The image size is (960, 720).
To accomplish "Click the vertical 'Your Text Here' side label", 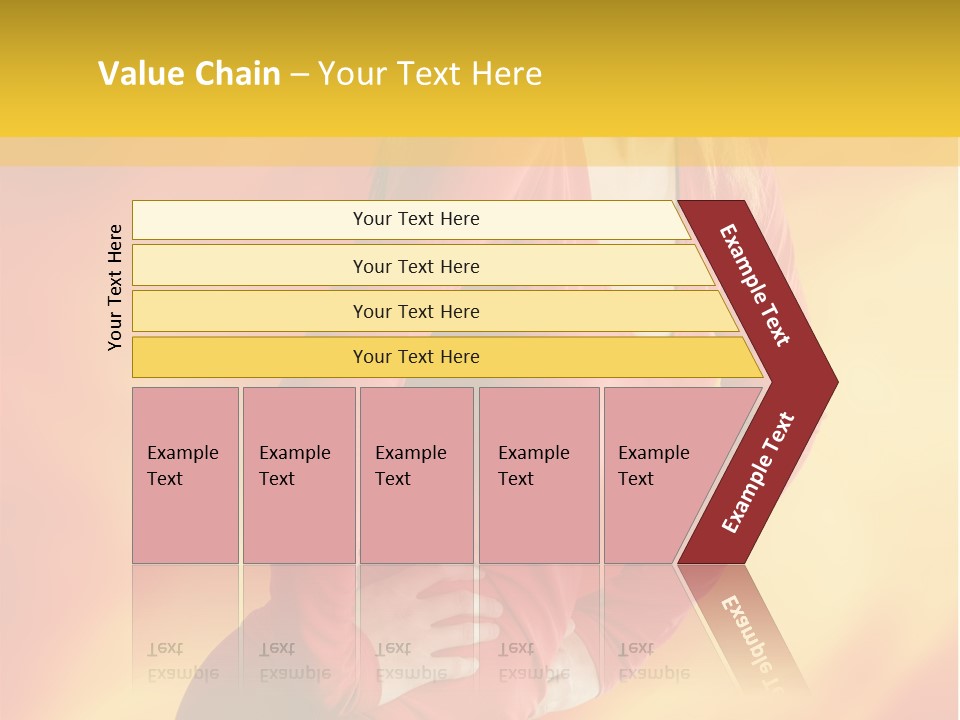I will (x=115, y=287).
